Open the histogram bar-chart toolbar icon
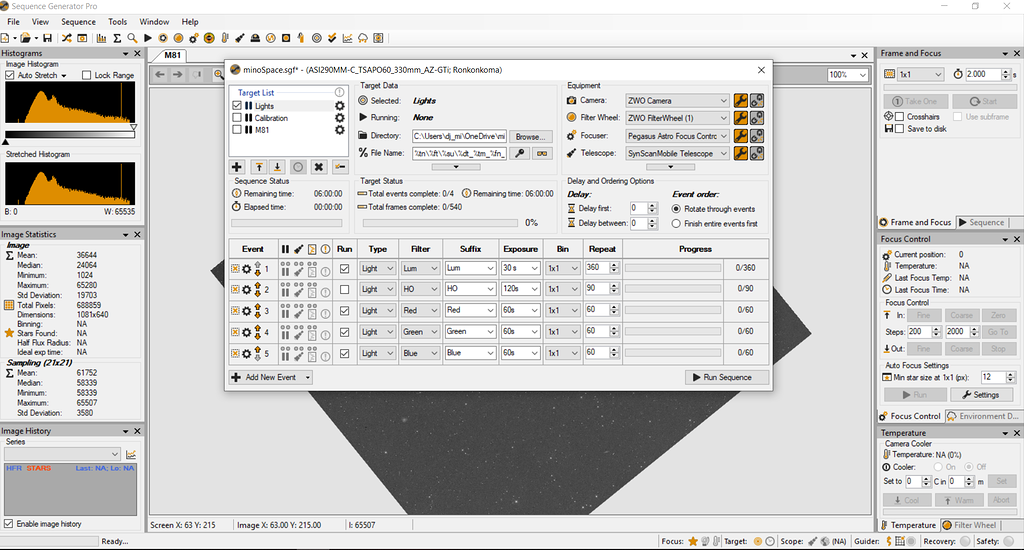The width and height of the screenshot is (1024, 550). (x=101, y=39)
